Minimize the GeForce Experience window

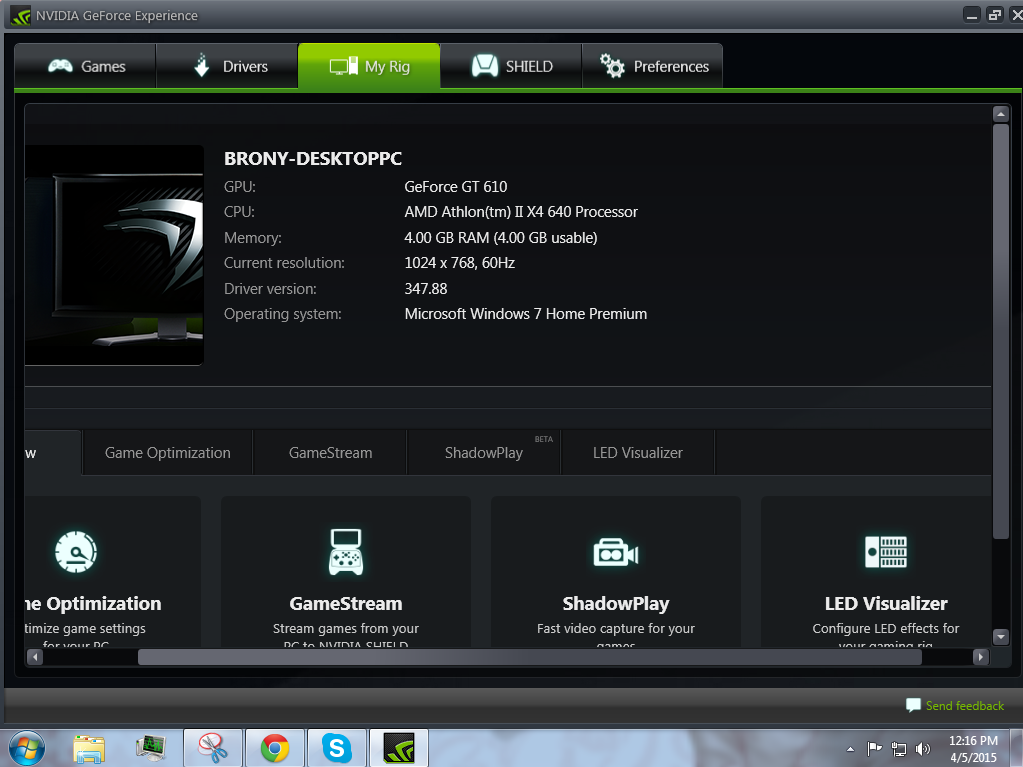[x=971, y=15]
